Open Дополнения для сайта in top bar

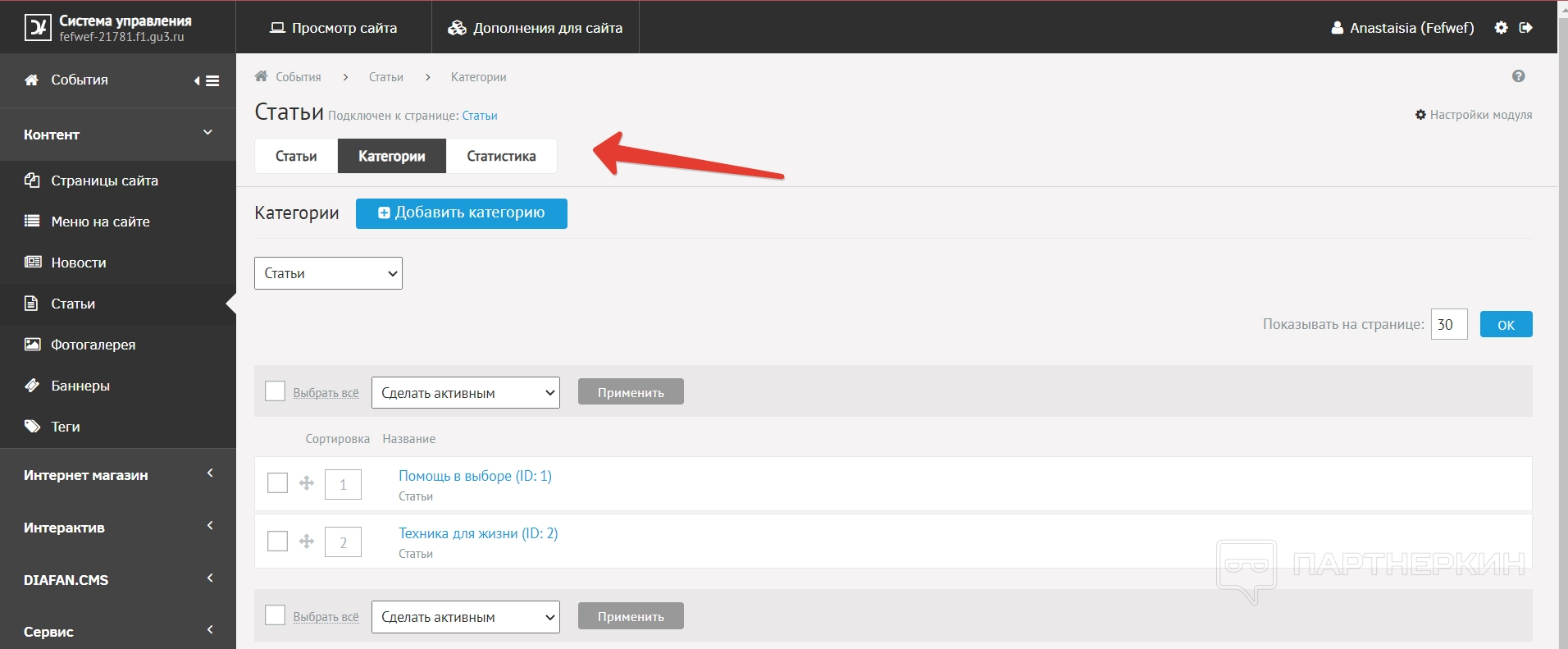coord(536,28)
